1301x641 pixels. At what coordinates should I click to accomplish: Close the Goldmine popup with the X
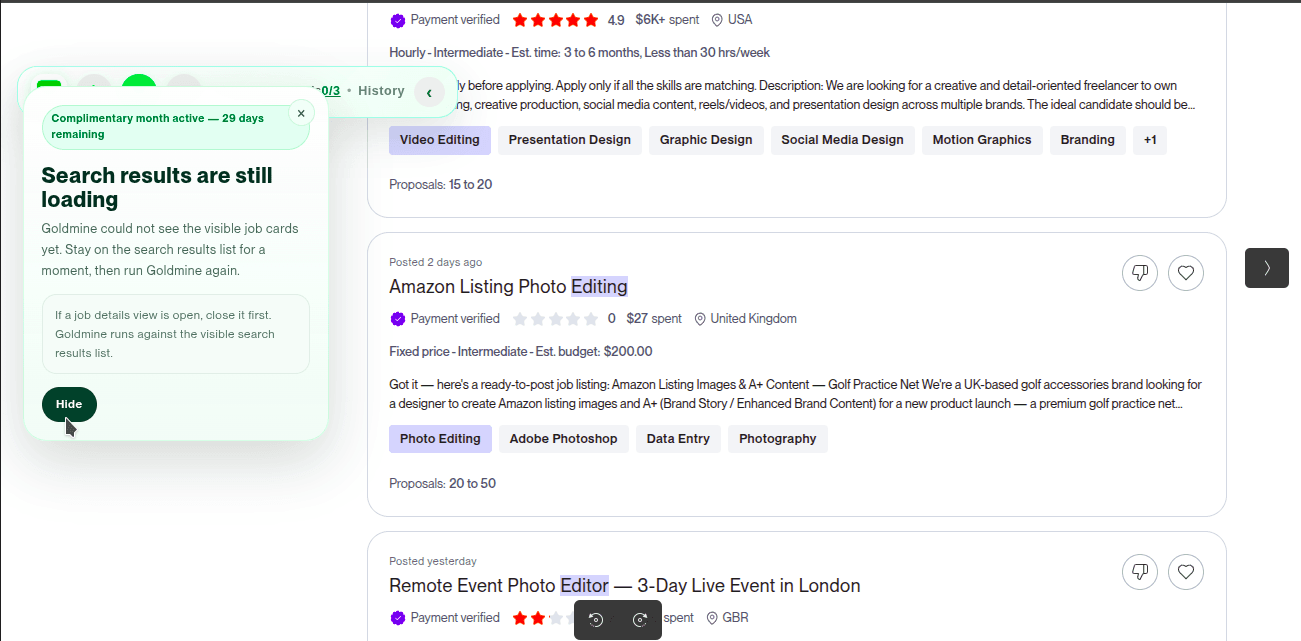tap(301, 113)
